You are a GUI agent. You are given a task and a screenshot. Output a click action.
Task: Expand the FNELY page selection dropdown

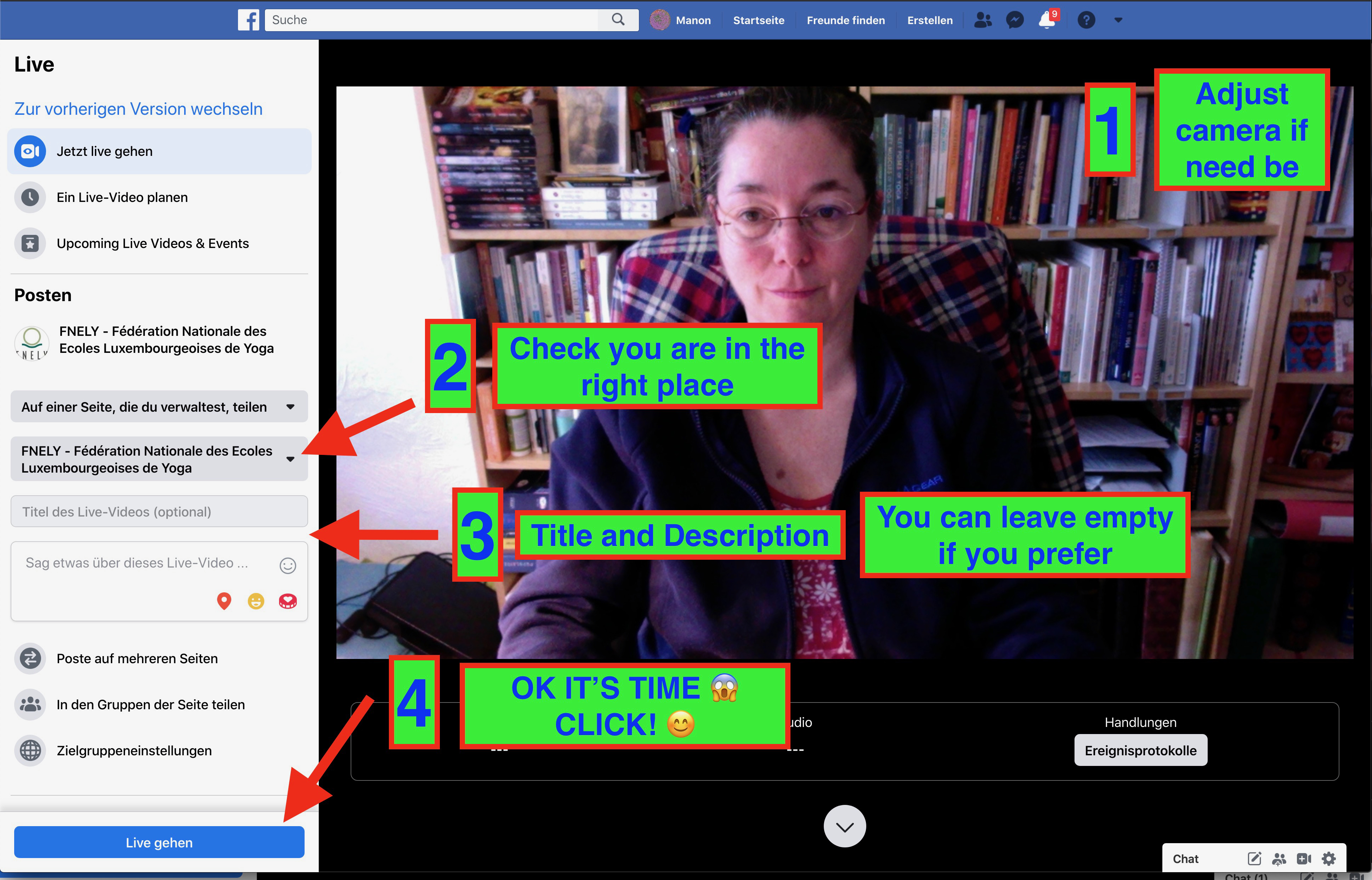159,459
